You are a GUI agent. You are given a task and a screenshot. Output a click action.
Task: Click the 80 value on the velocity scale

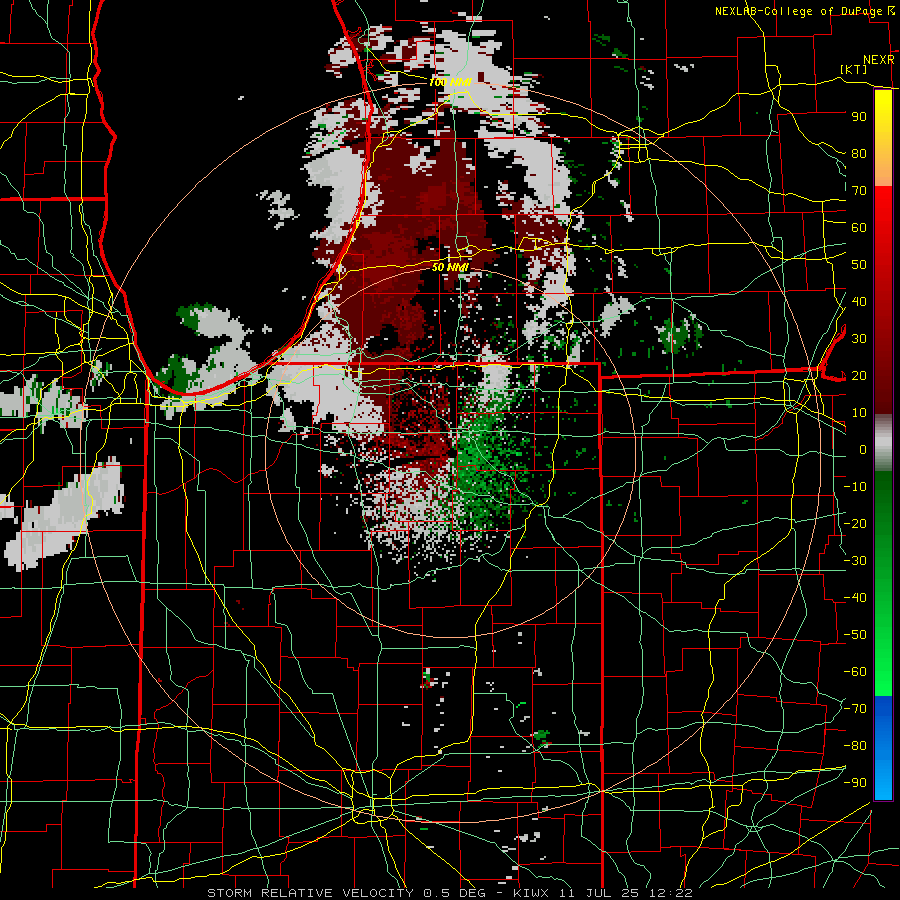pos(859,154)
